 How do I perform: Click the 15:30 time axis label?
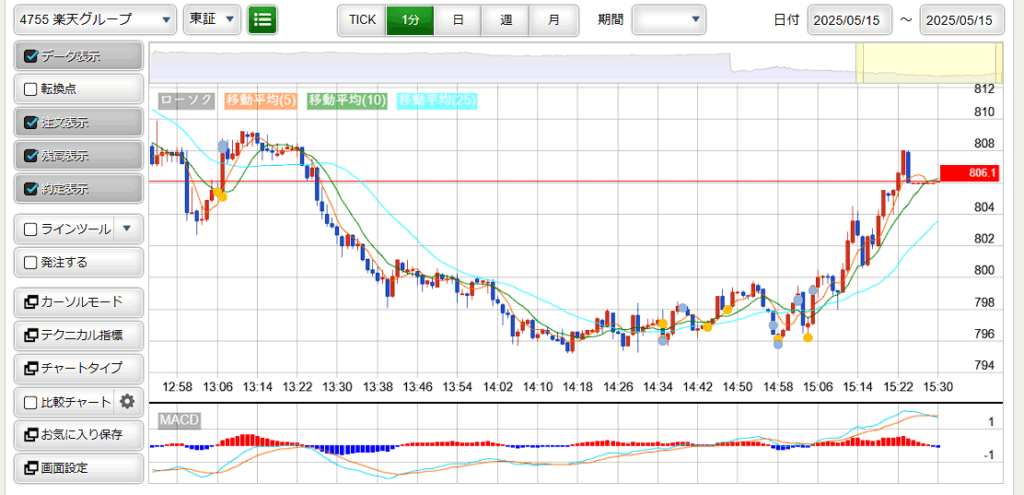[938, 387]
